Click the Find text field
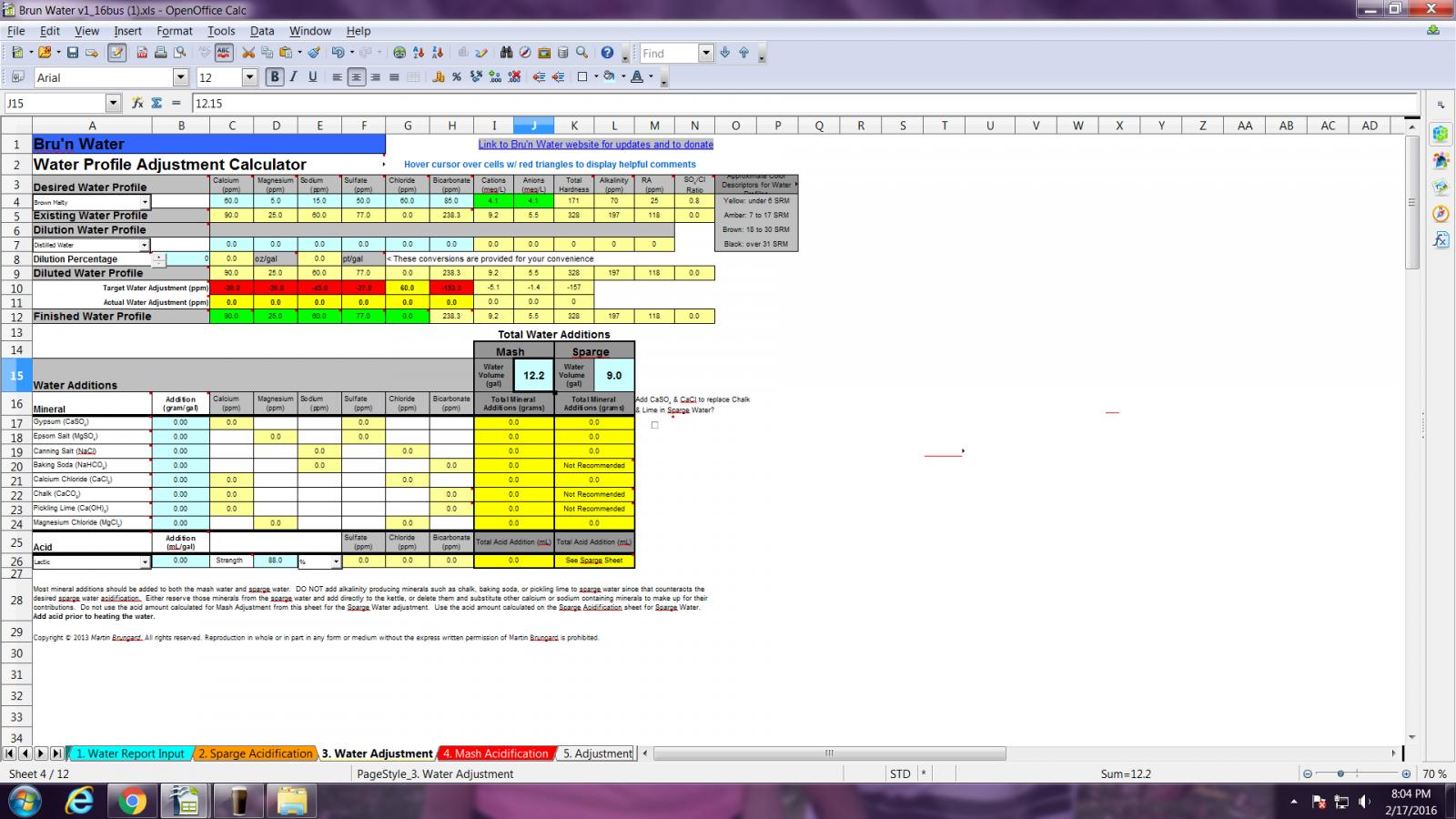Image resolution: width=1456 pixels, height=819 pixels. pyautogui.click(x=669, y=53)
